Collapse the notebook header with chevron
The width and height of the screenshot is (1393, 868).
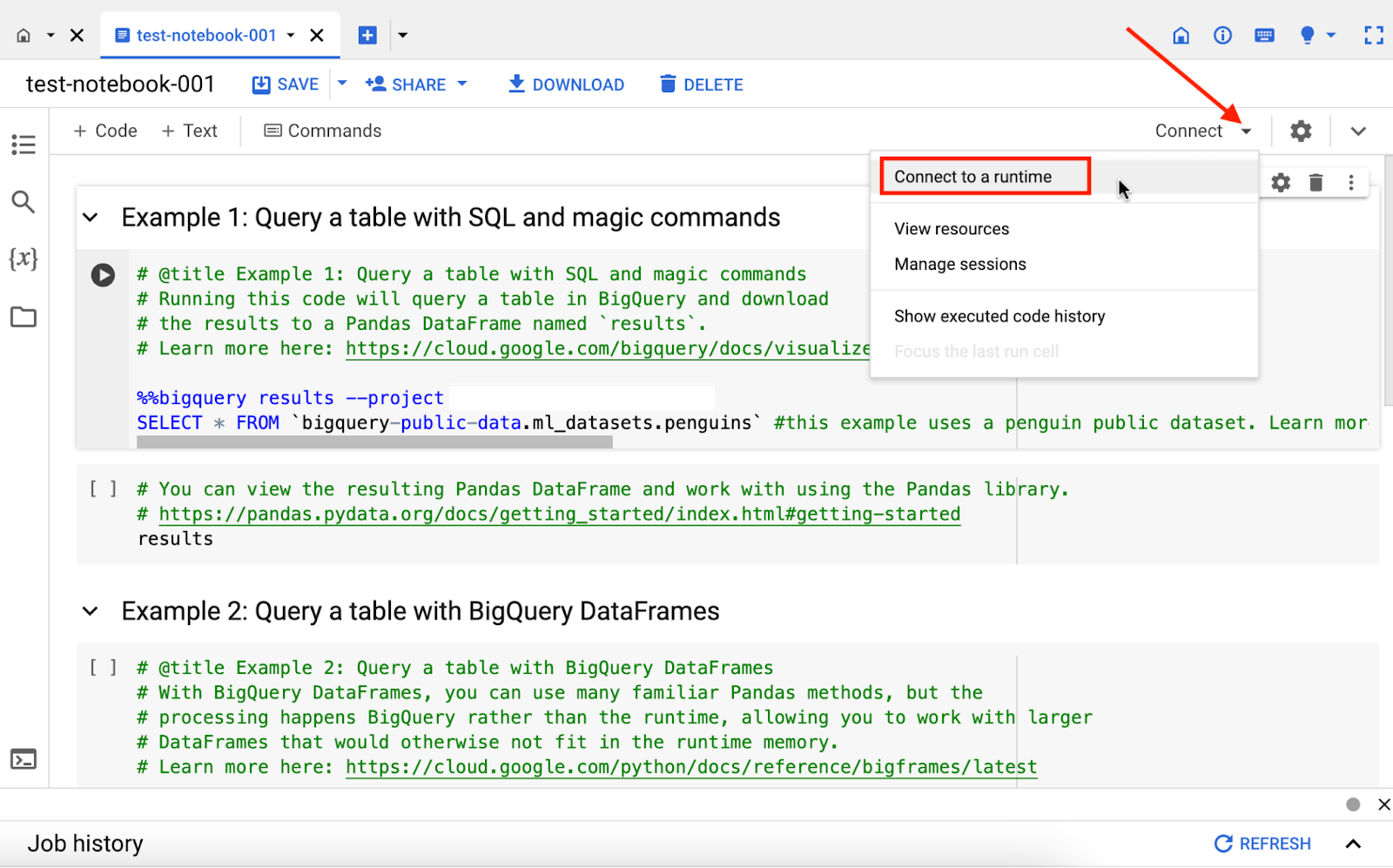pos(1358,131)
